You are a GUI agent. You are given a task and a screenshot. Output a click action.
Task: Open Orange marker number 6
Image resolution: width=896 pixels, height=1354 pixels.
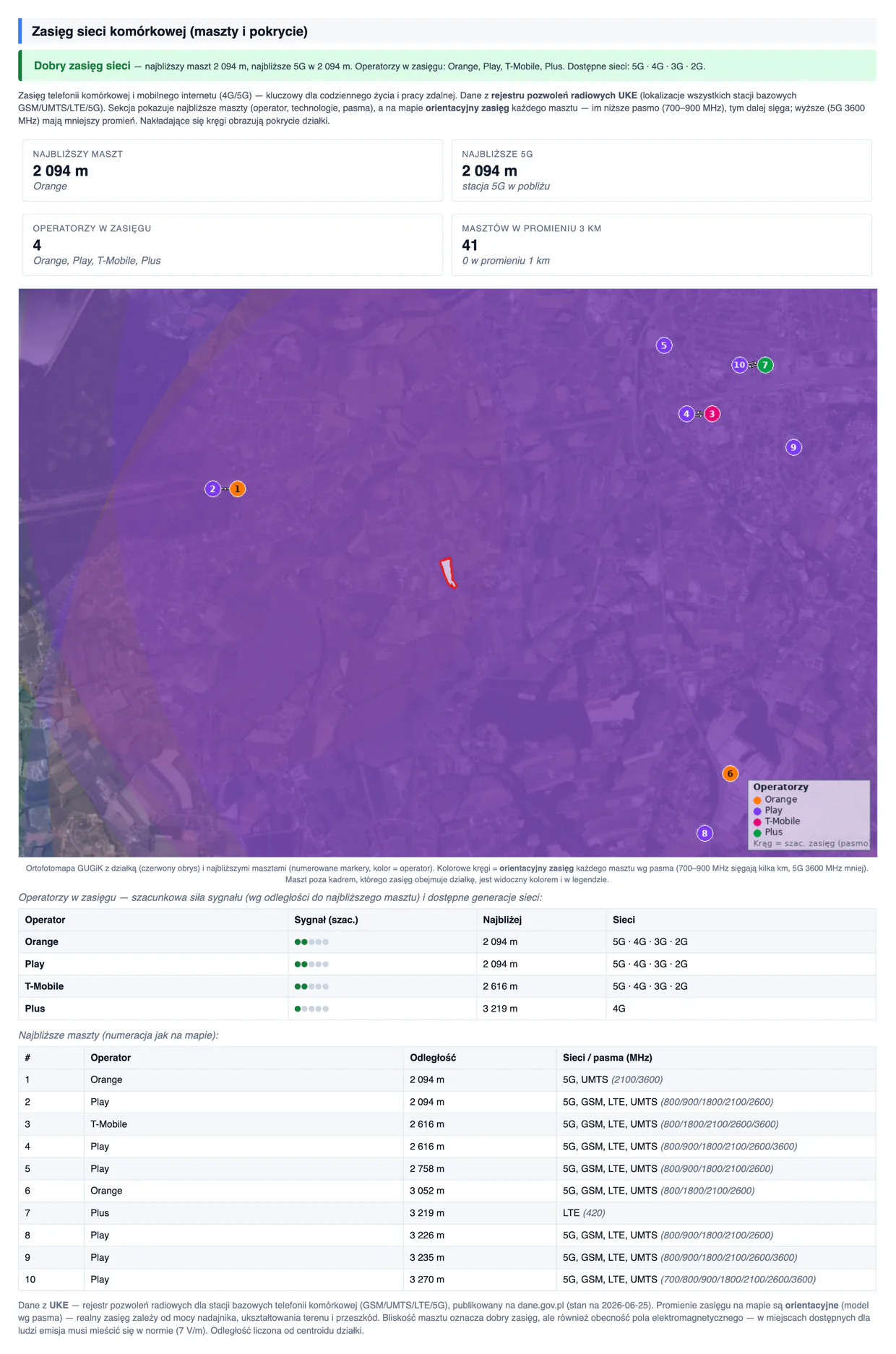pyautogui.click(x=730, y=774)
